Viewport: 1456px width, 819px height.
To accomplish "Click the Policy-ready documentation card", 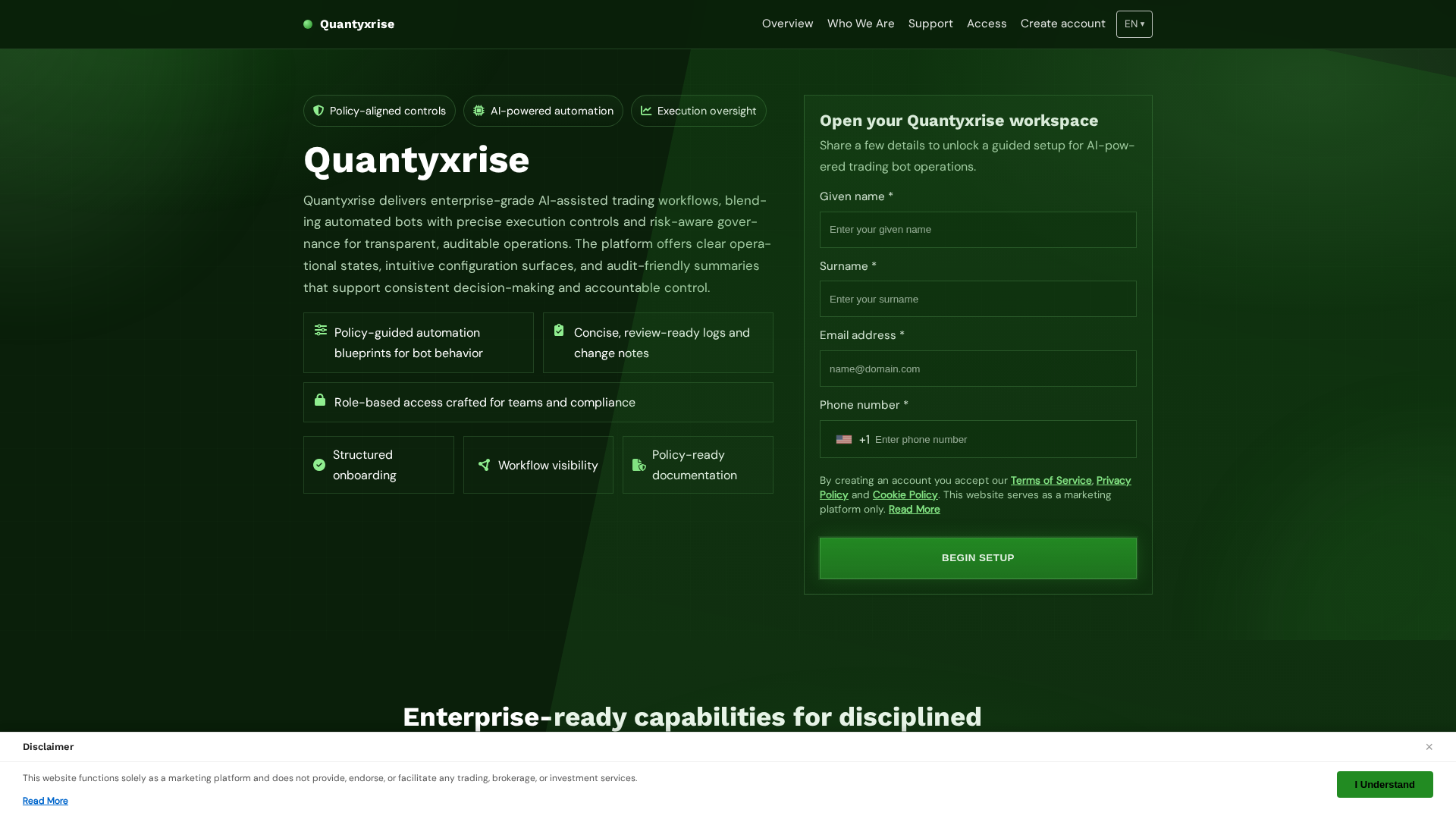I will [x=698, y=465].
